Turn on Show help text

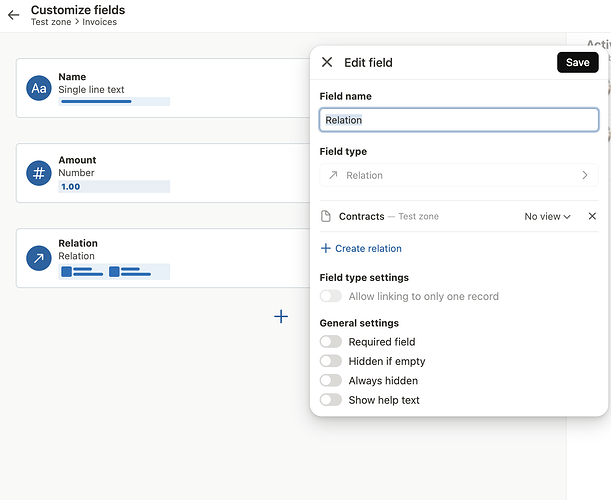pyautogui.click(x=331, y=400)
